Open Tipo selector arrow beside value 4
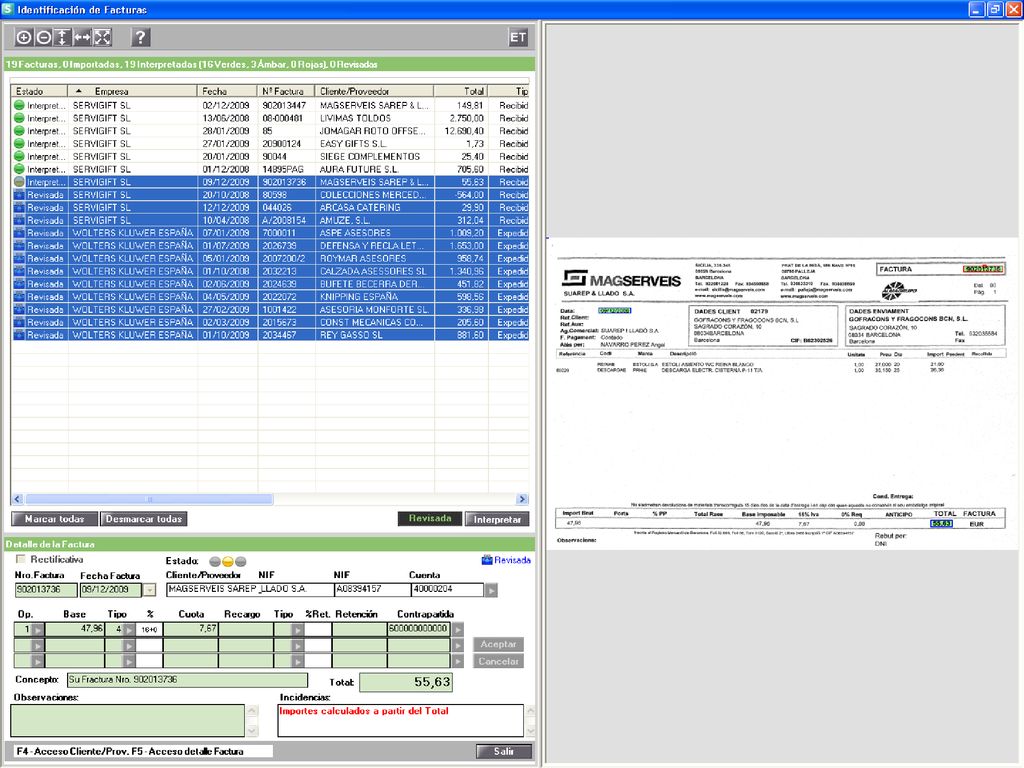This screenshot has width=1024, height=768. 129,630
